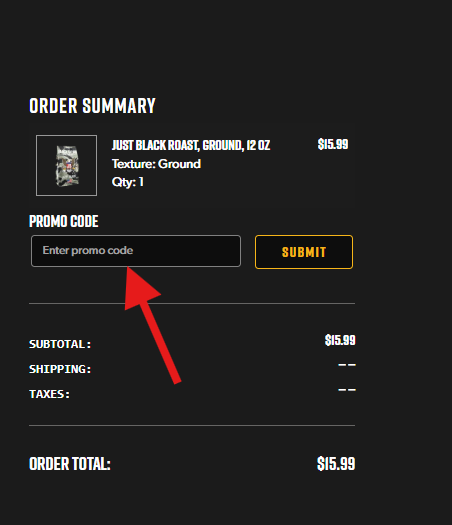Submit the promo code

304,252
